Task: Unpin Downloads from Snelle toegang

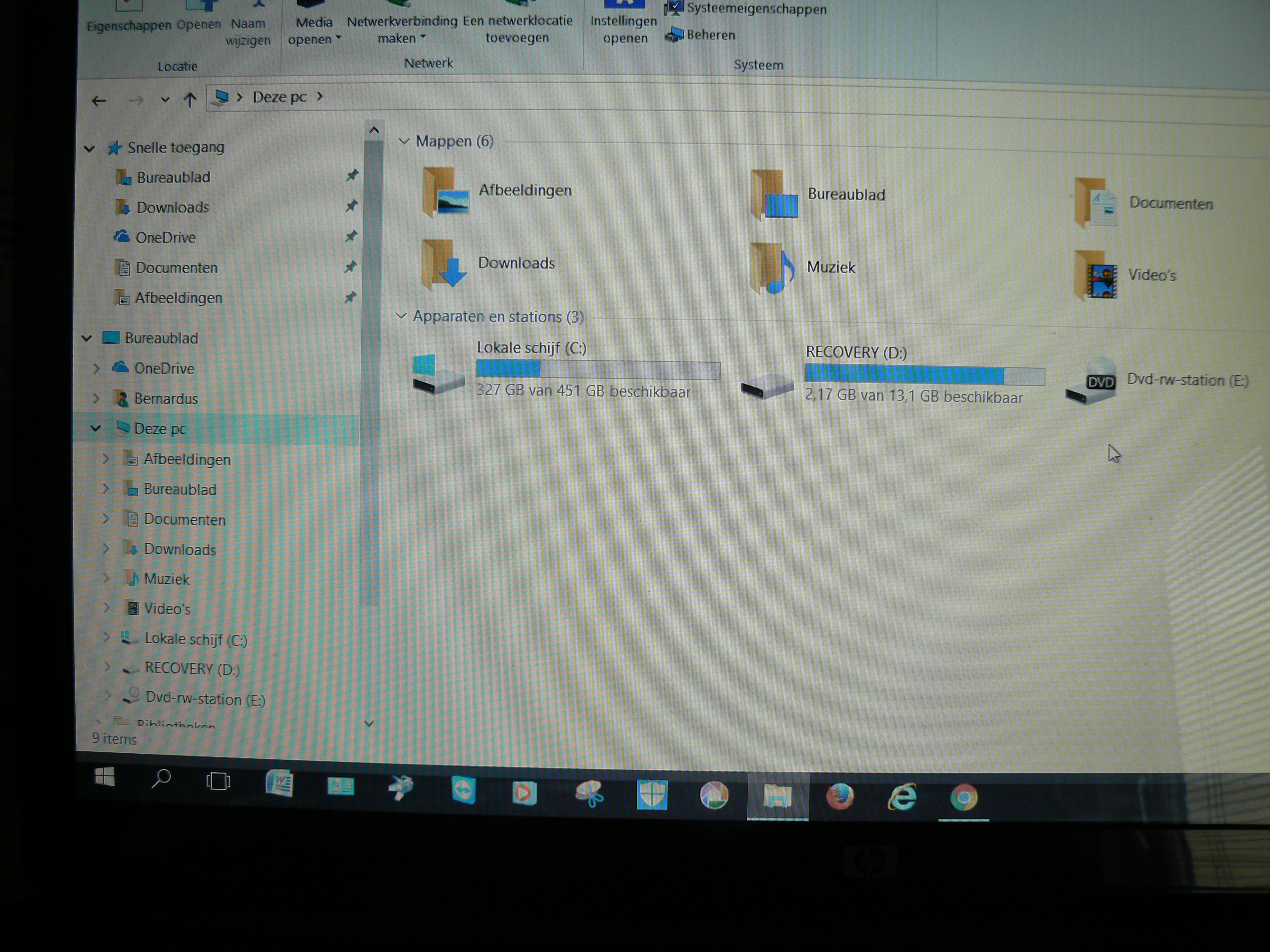Action: (x=351, y=206)
